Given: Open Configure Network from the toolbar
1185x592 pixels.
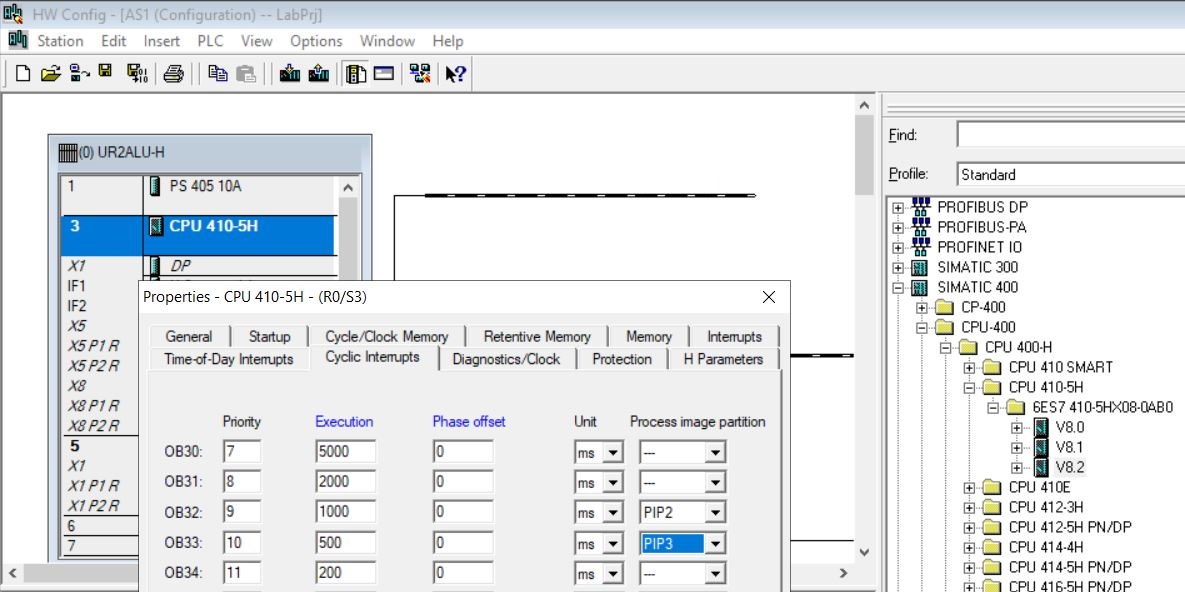Looking at the screenshot, I should (419, 73).
